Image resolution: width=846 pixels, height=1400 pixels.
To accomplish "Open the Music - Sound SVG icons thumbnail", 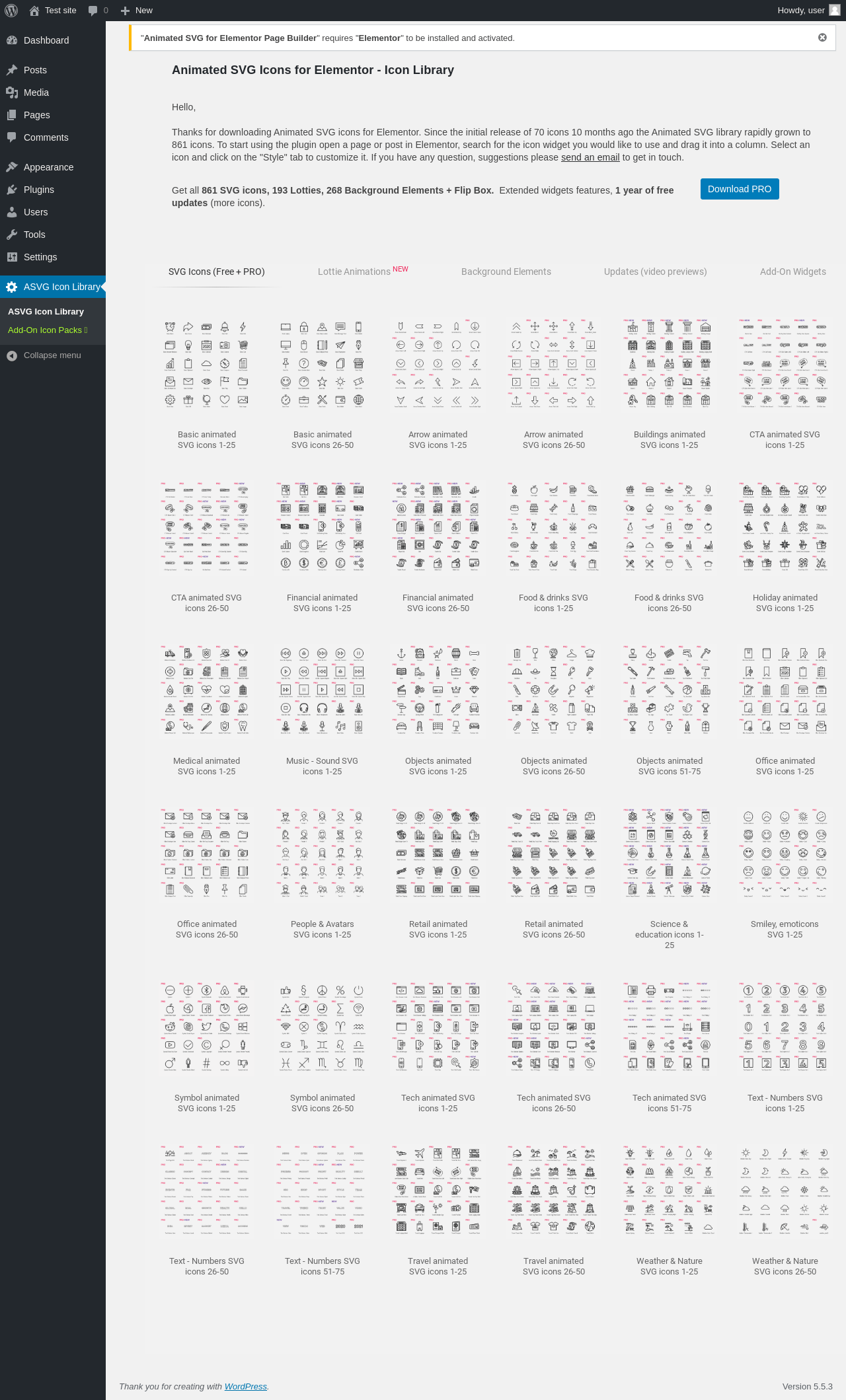I will coord(323,690).
